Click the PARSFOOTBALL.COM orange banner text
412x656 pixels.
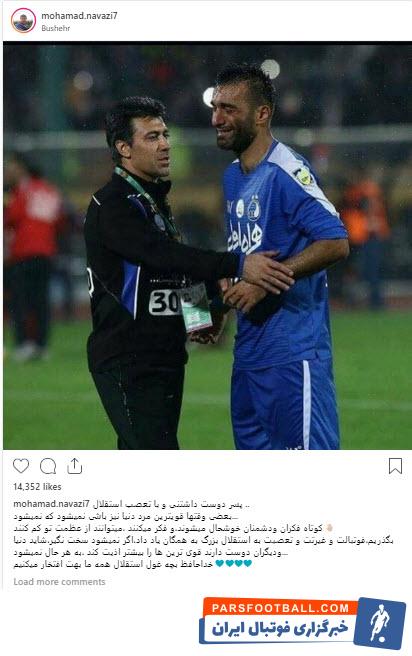click(x=279, y=608)
